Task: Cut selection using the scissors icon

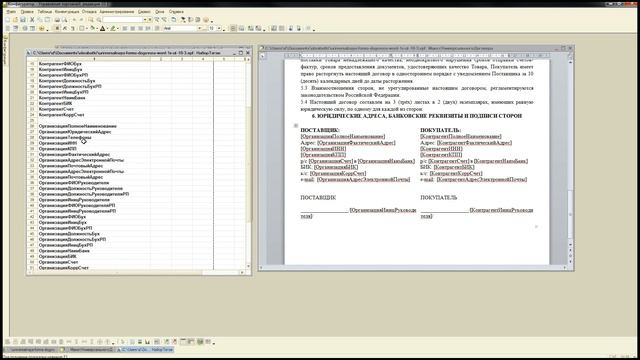Action: (32, 20)
